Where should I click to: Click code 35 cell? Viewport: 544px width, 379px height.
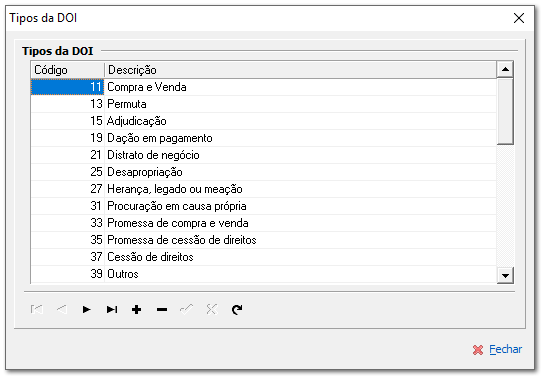(x=68, y=240)
